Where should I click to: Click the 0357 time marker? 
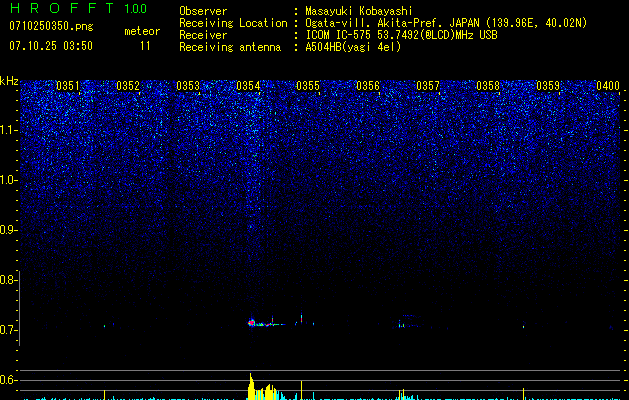[428, 86]
